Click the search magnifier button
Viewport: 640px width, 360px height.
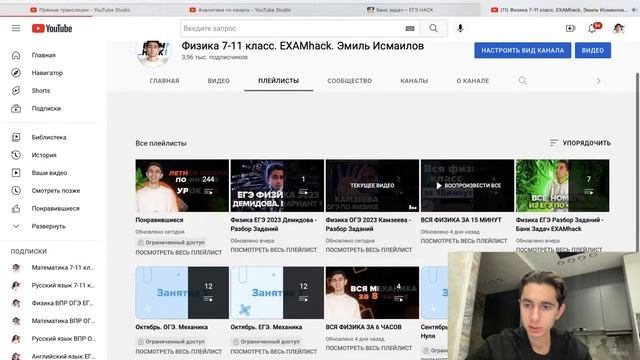(433, 28)
